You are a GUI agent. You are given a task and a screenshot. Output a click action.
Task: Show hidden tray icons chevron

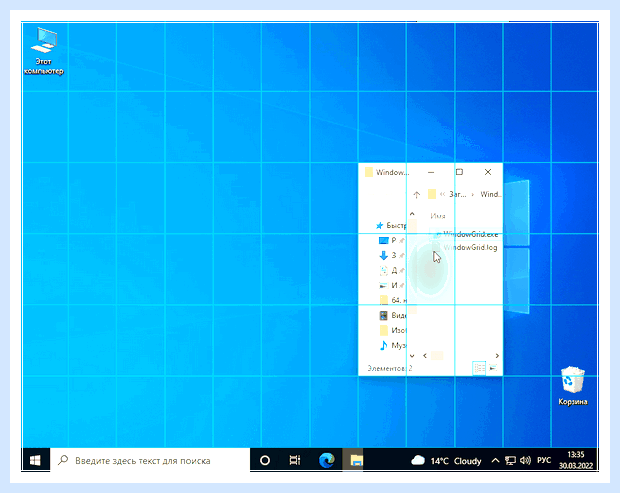point(495,461)
